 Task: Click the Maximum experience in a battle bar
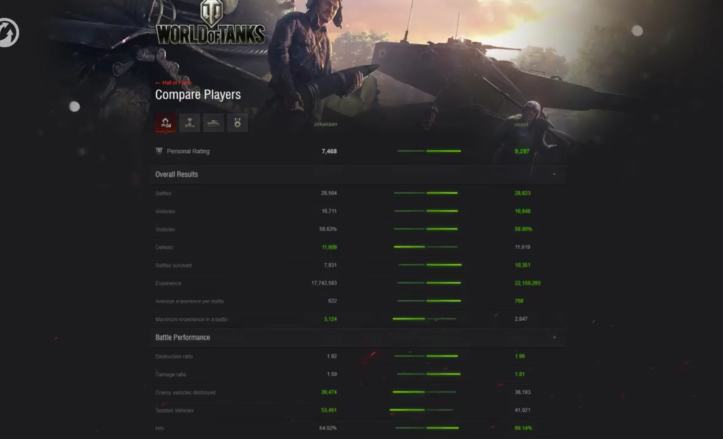[x=426, y=319]
